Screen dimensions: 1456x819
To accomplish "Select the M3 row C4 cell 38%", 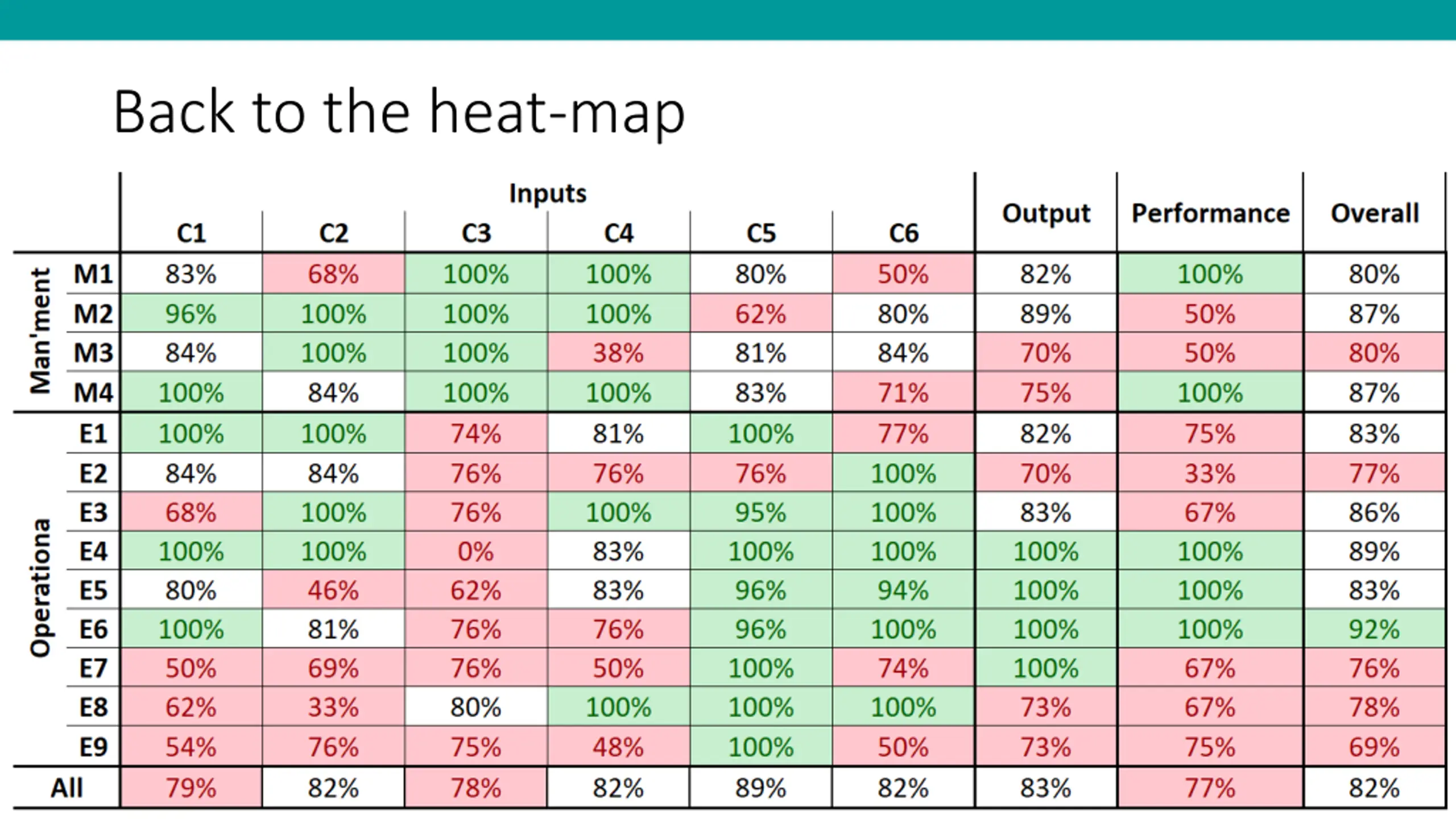I will coord(619,353).
